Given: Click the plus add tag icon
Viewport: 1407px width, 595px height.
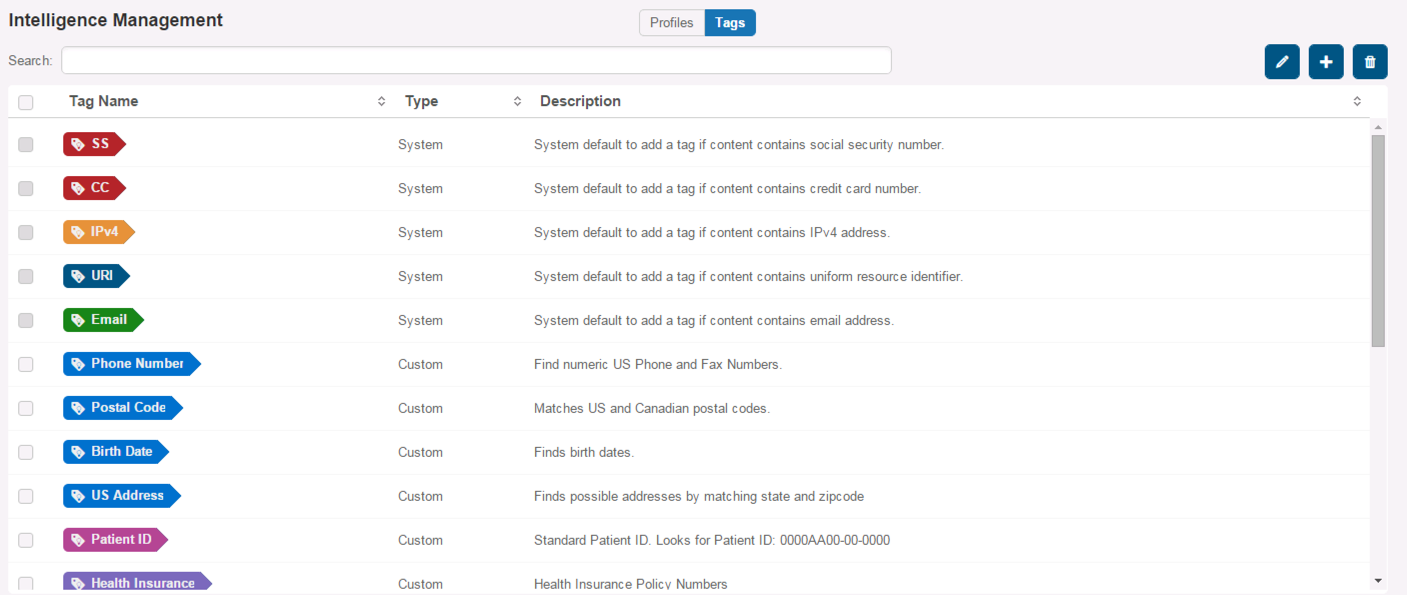Looking at the screenshot, I should point(1326,62).
